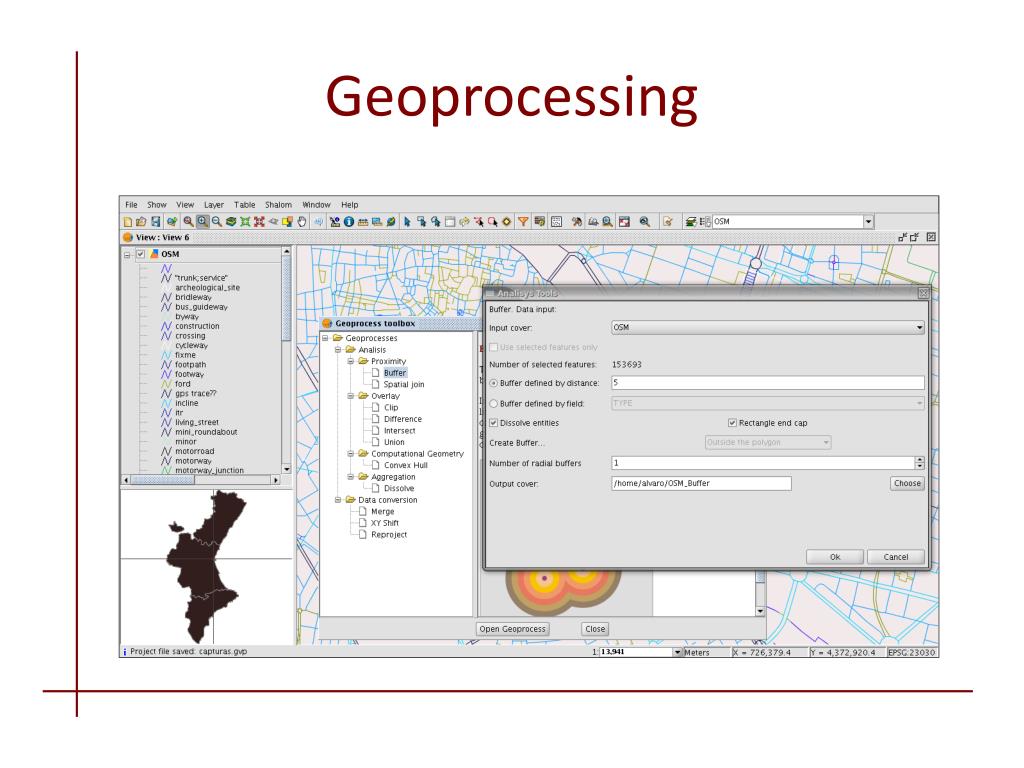Uncheck the Rectangle end cap checkbox
Image resolution: width=1024 pixels, height=768 pixels.
pos(733,423)
